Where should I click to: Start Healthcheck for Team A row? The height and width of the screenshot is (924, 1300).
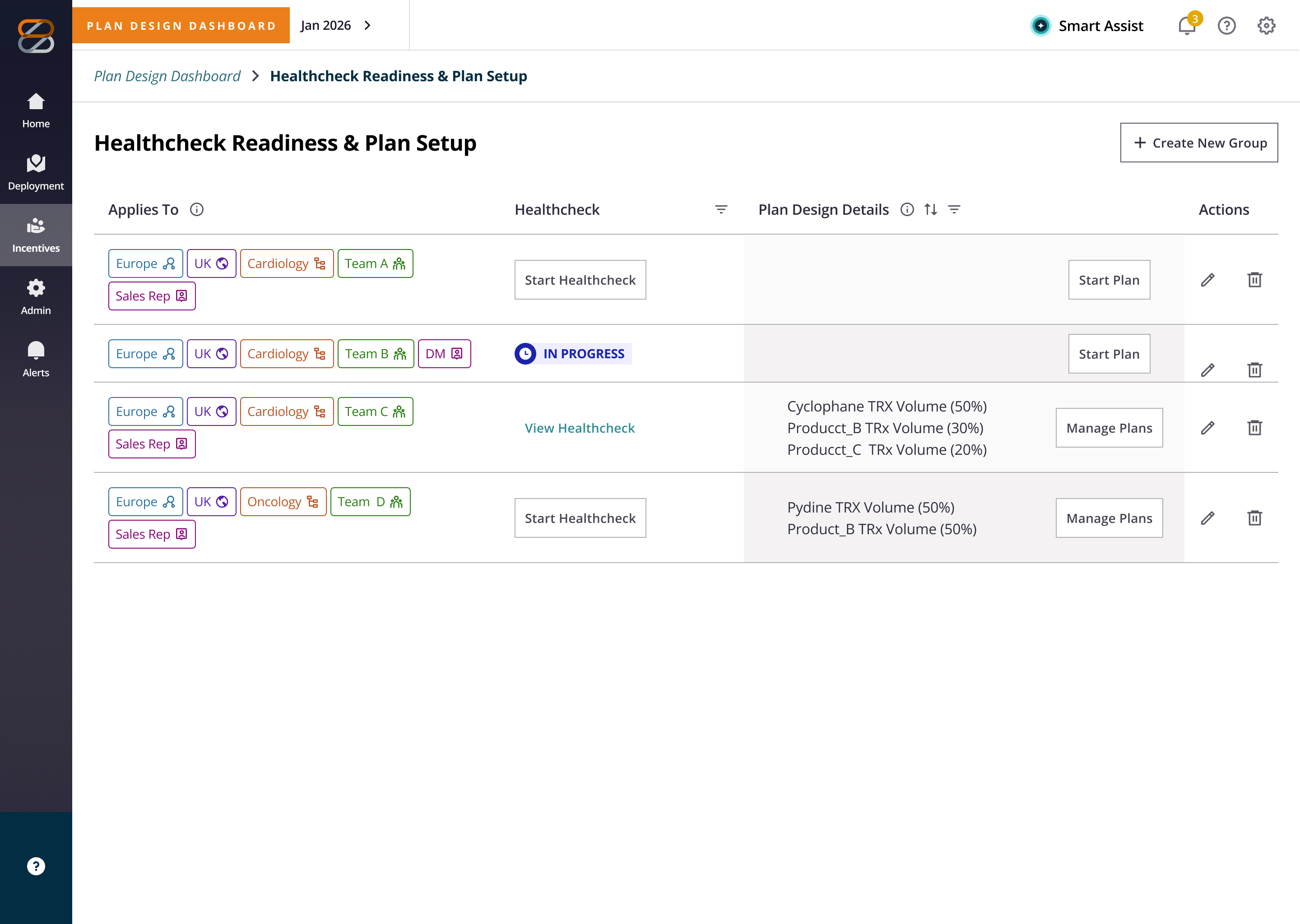pyautogui.click(x=580, y=280)
